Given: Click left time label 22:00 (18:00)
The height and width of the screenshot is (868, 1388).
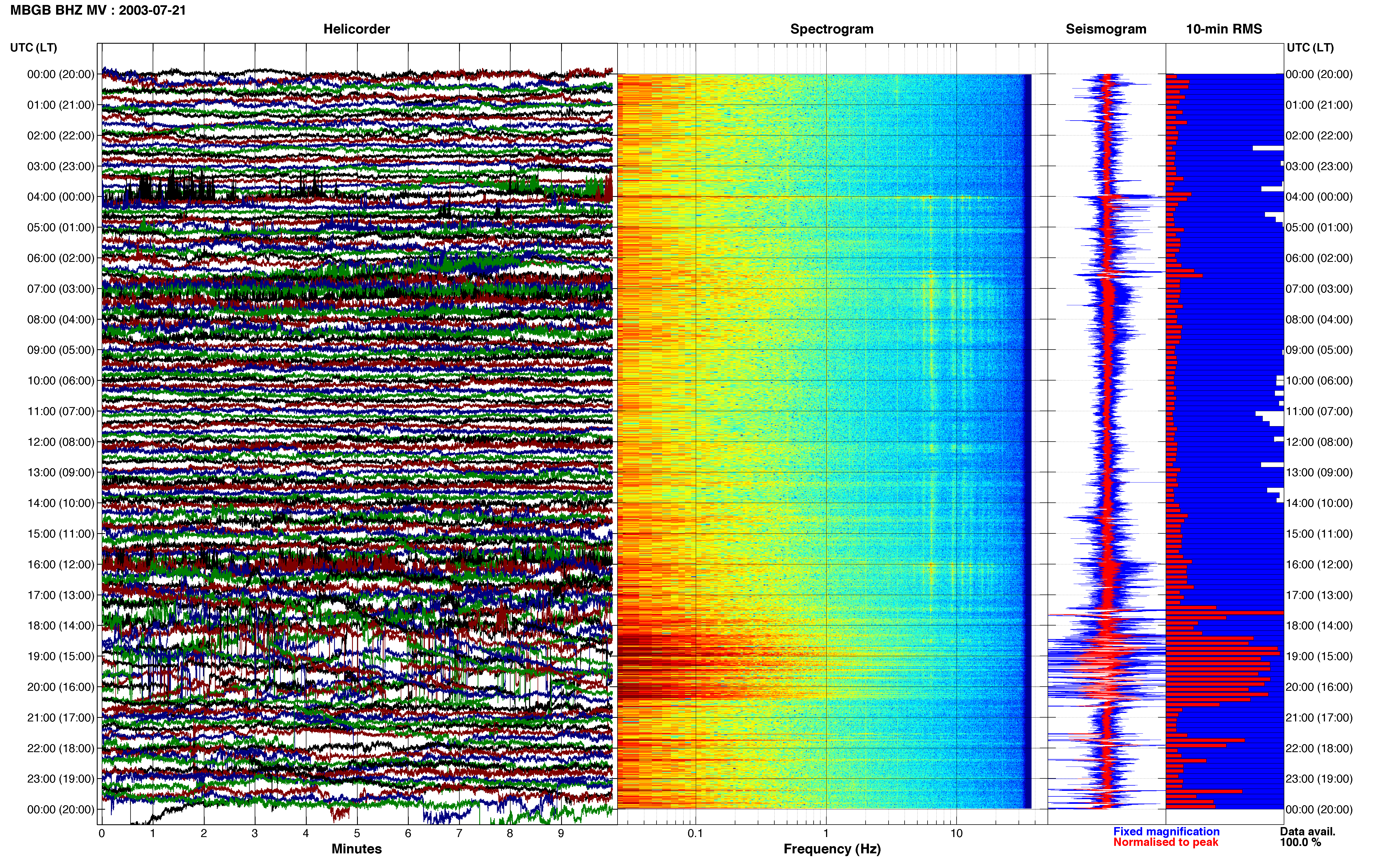Looking at the screenshot, I should [x=61, y=748].
